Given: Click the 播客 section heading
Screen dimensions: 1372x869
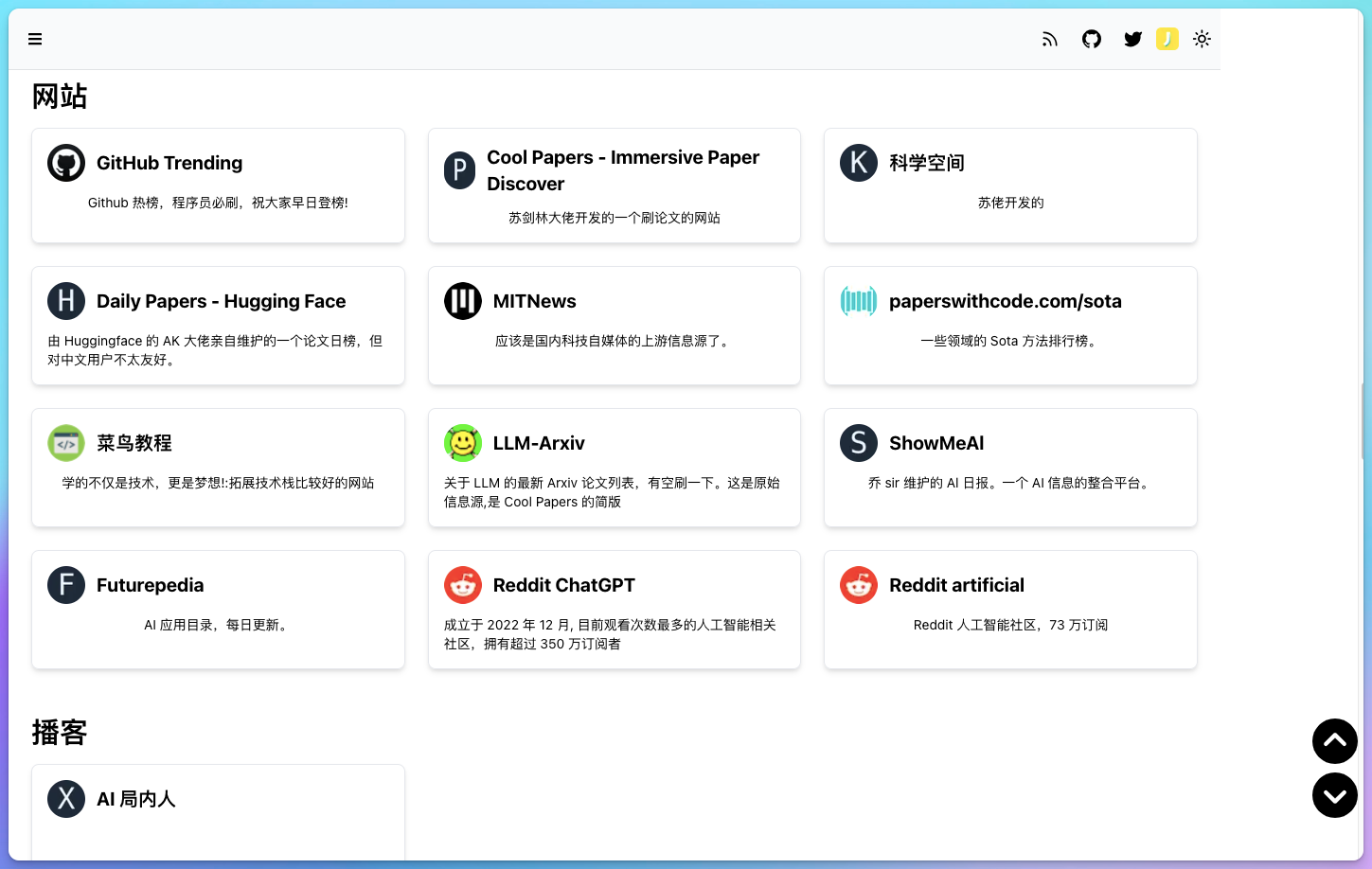Looking at the screenshot, I should 60,733.
